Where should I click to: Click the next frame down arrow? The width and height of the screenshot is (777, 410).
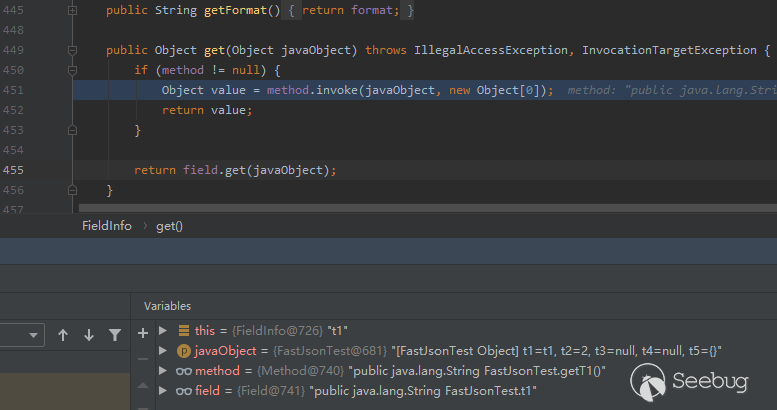click(x=89, y=335)
